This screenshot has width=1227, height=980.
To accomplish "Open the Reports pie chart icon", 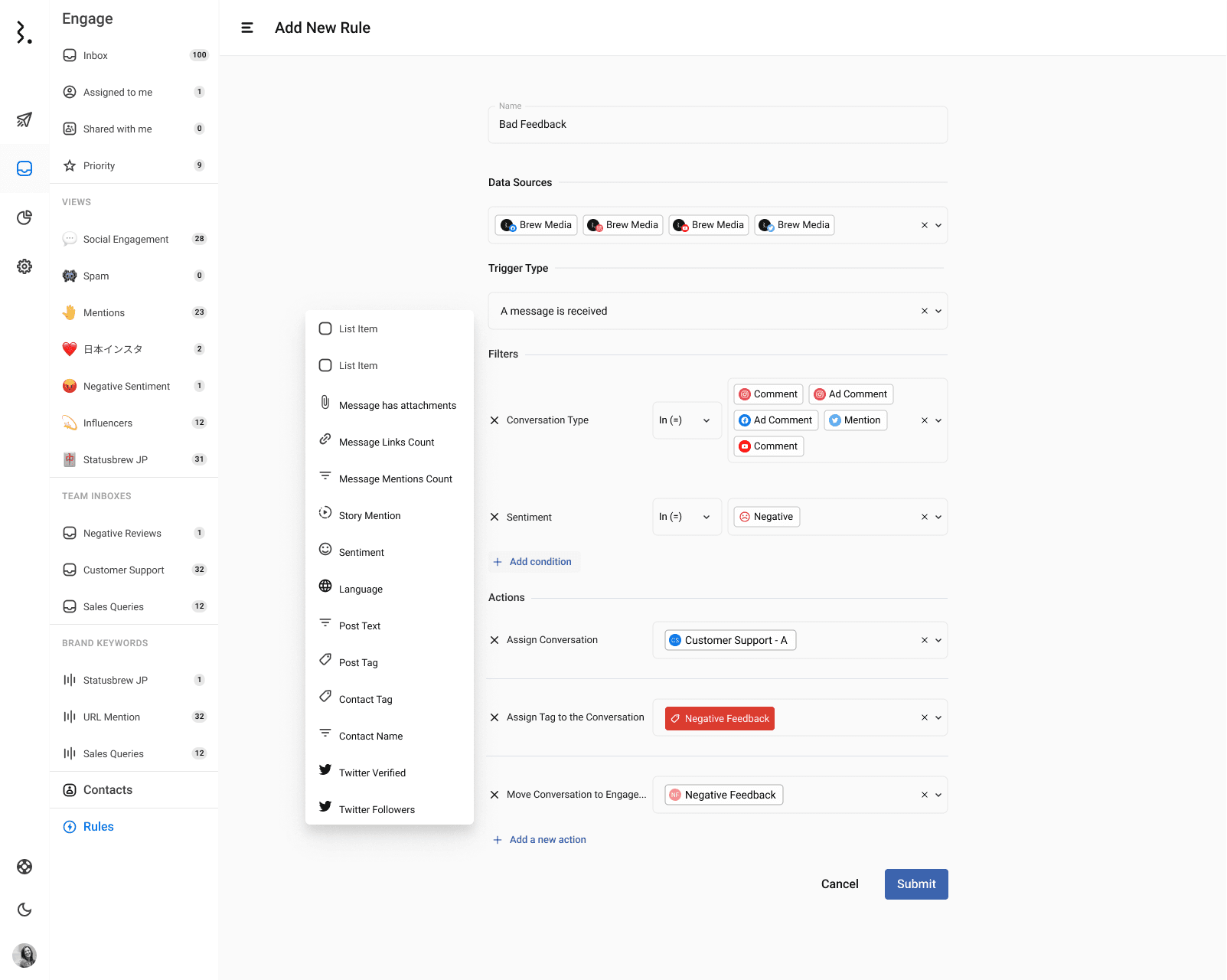I will 24,217.
